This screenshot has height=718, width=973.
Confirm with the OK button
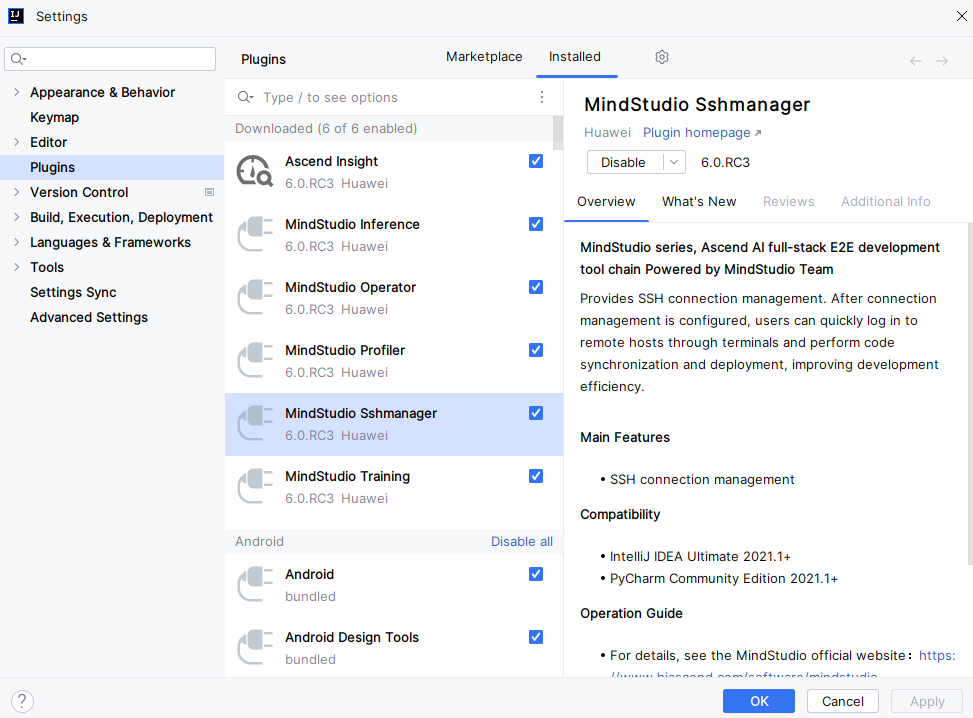tap(758, 701)
